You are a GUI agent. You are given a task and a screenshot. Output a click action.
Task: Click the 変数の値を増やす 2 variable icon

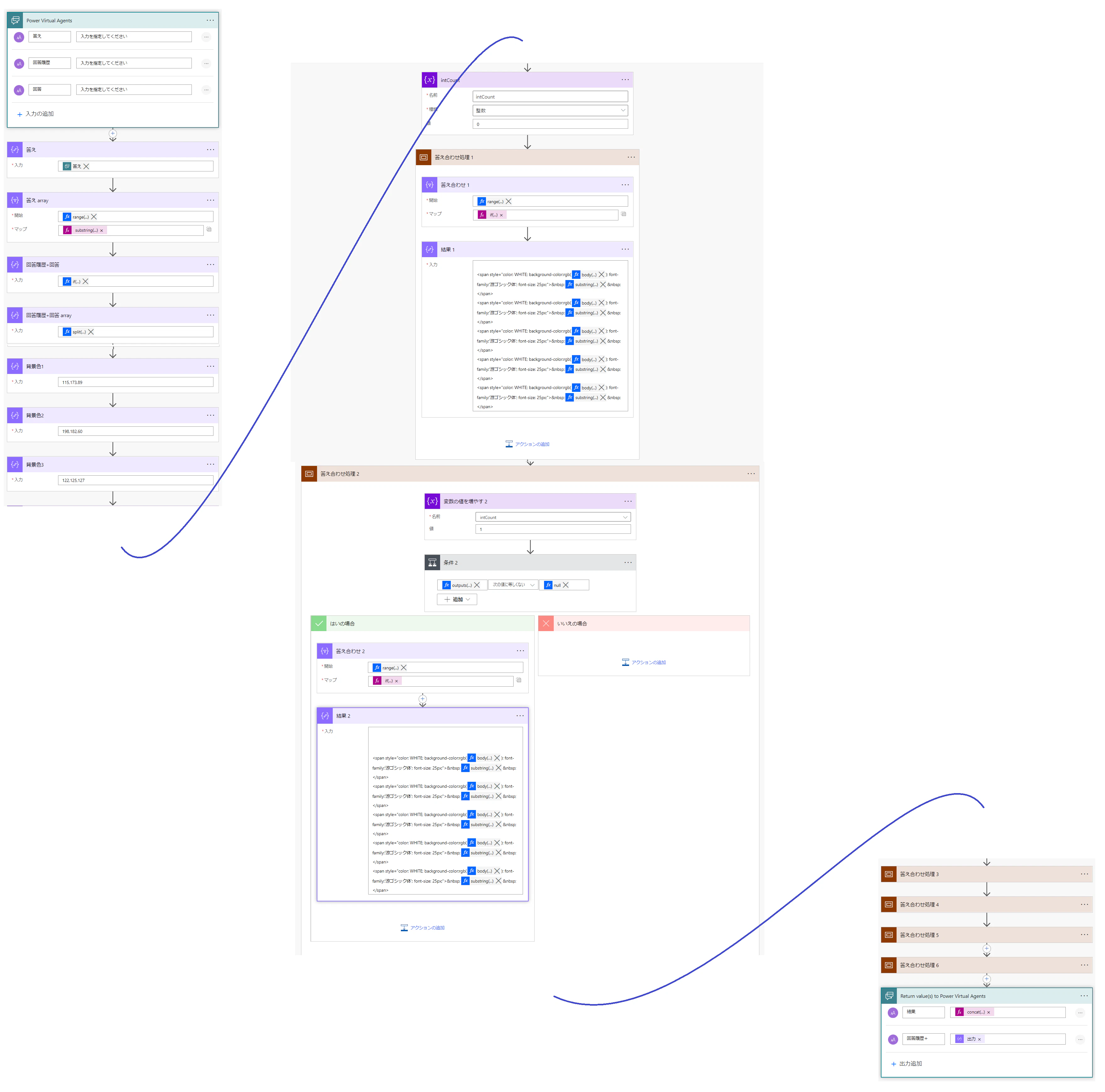[x=432, y=501]
